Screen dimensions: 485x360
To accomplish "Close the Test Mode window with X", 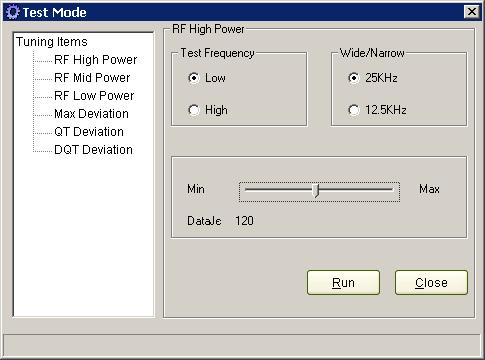I will 472,12.
